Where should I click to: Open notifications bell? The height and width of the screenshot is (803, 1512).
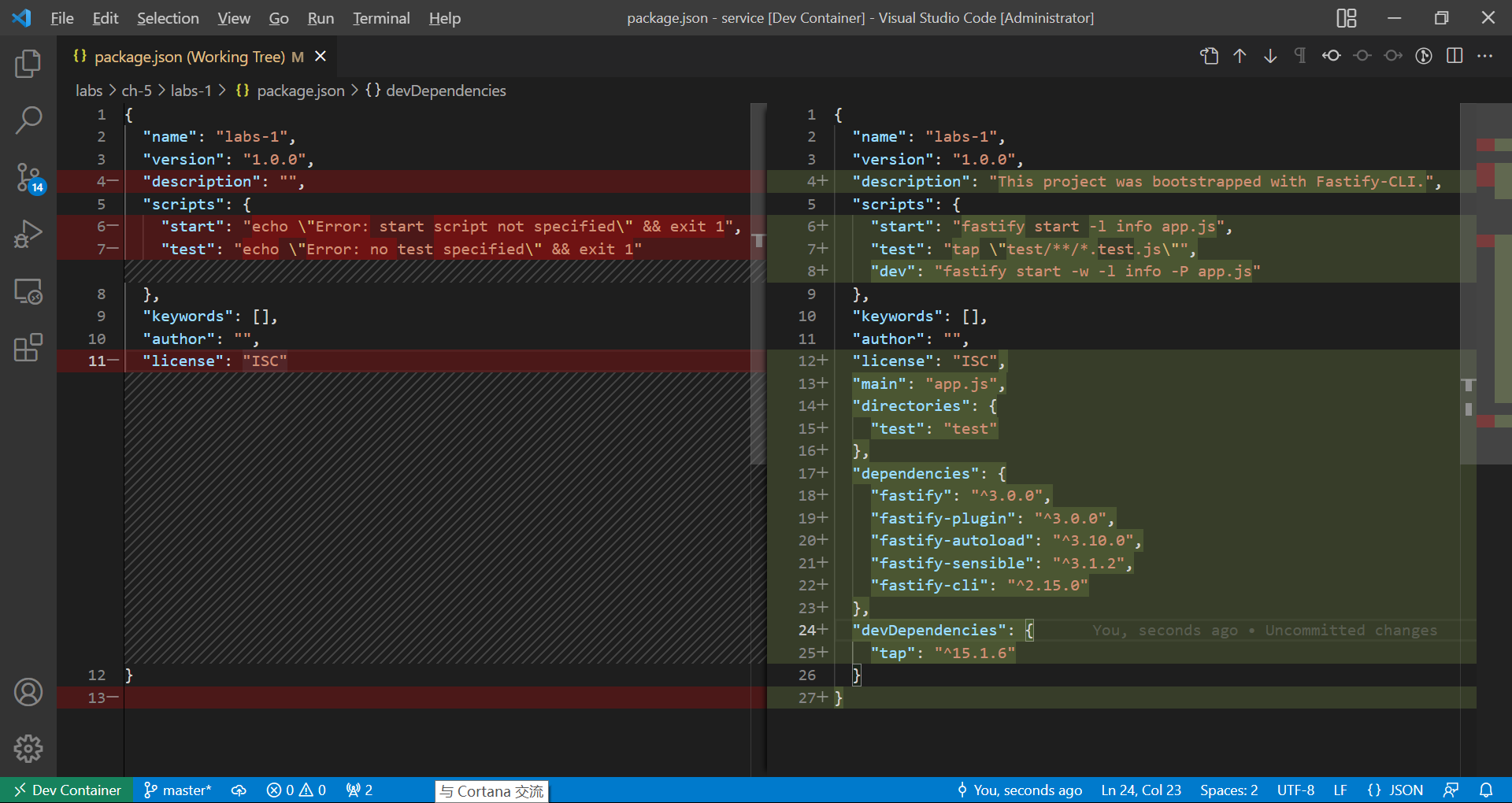[x=1486, y=790]
